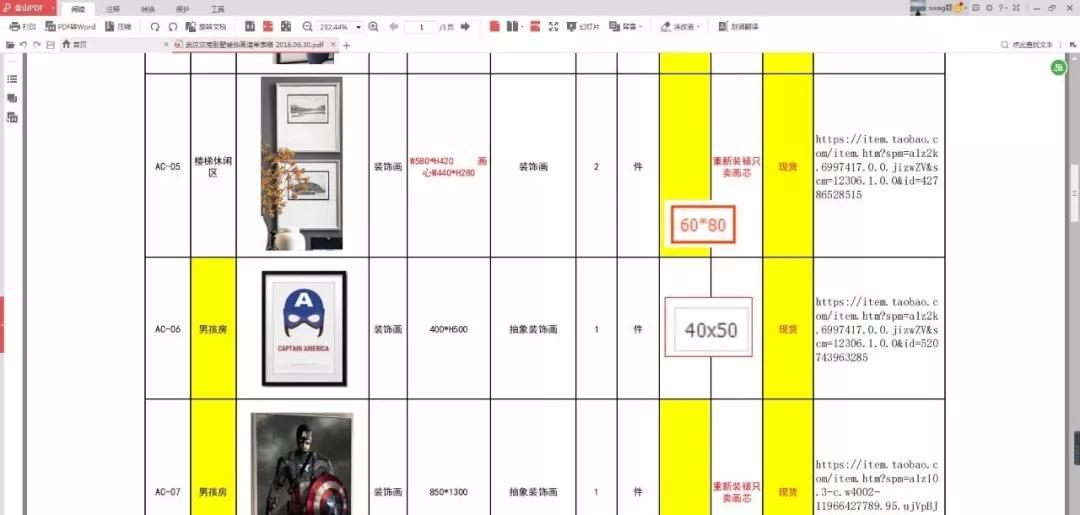The height and width of the screenshot is (515, 1080).
Task: Click the 楼梯休闲区 cell
Action: (214, 167)
